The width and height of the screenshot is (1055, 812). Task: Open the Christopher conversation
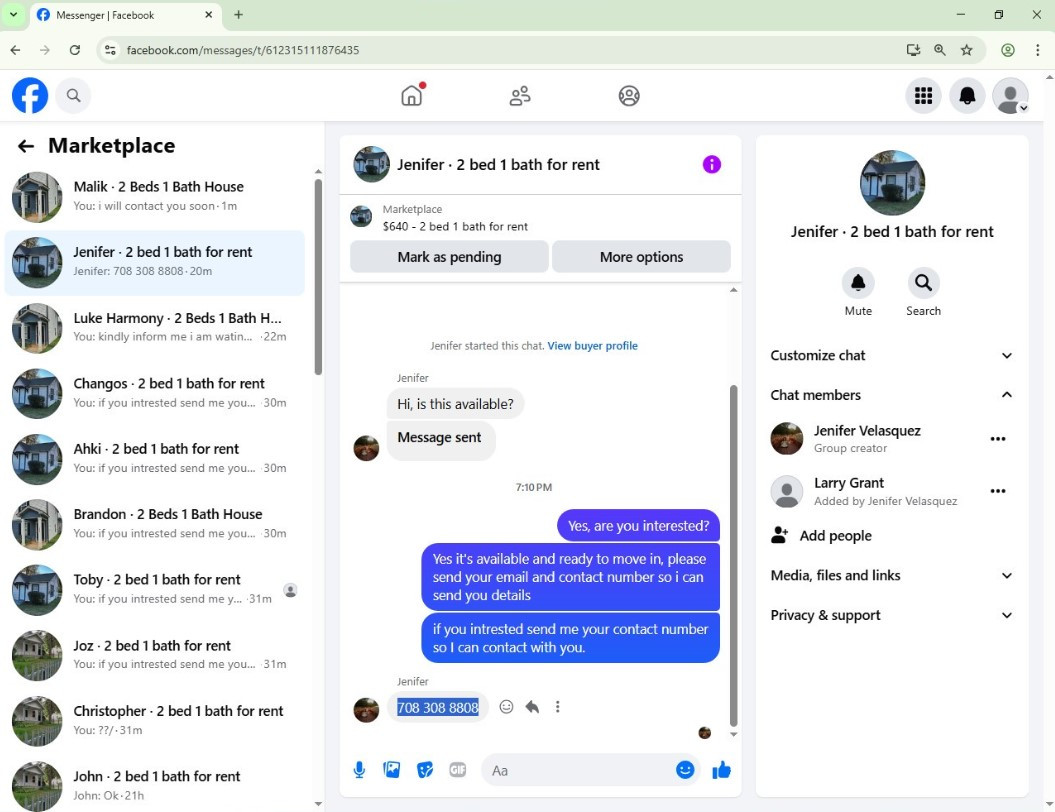155,720
